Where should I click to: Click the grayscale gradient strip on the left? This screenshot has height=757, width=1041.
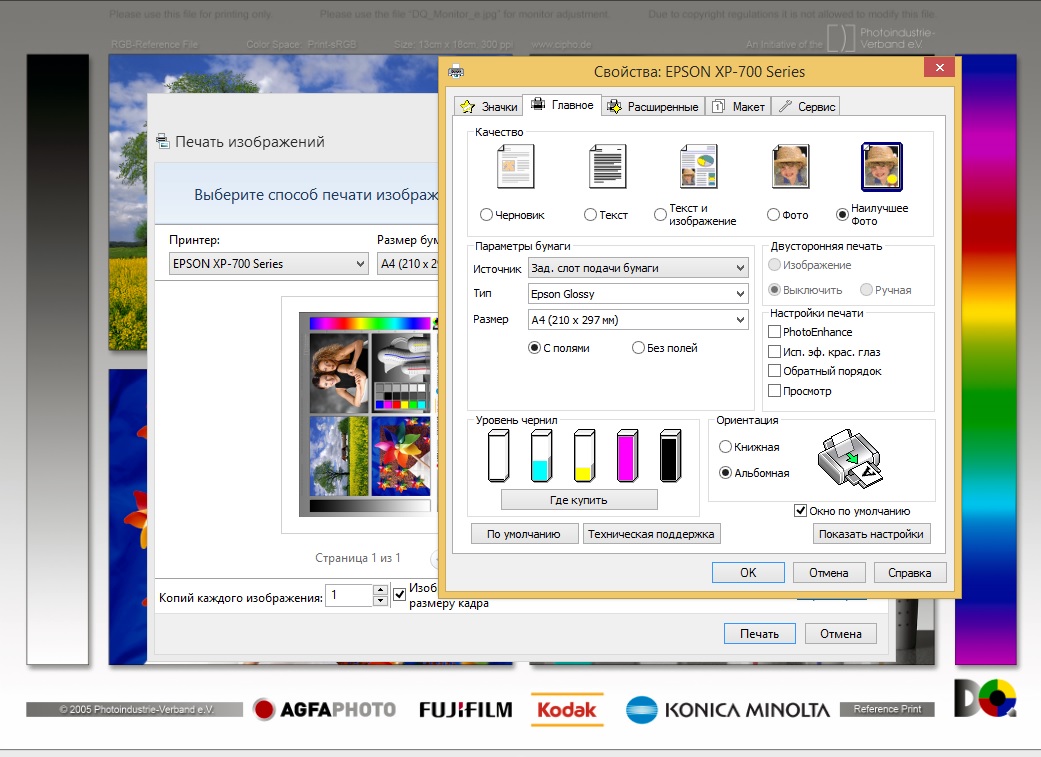(58, 359)
